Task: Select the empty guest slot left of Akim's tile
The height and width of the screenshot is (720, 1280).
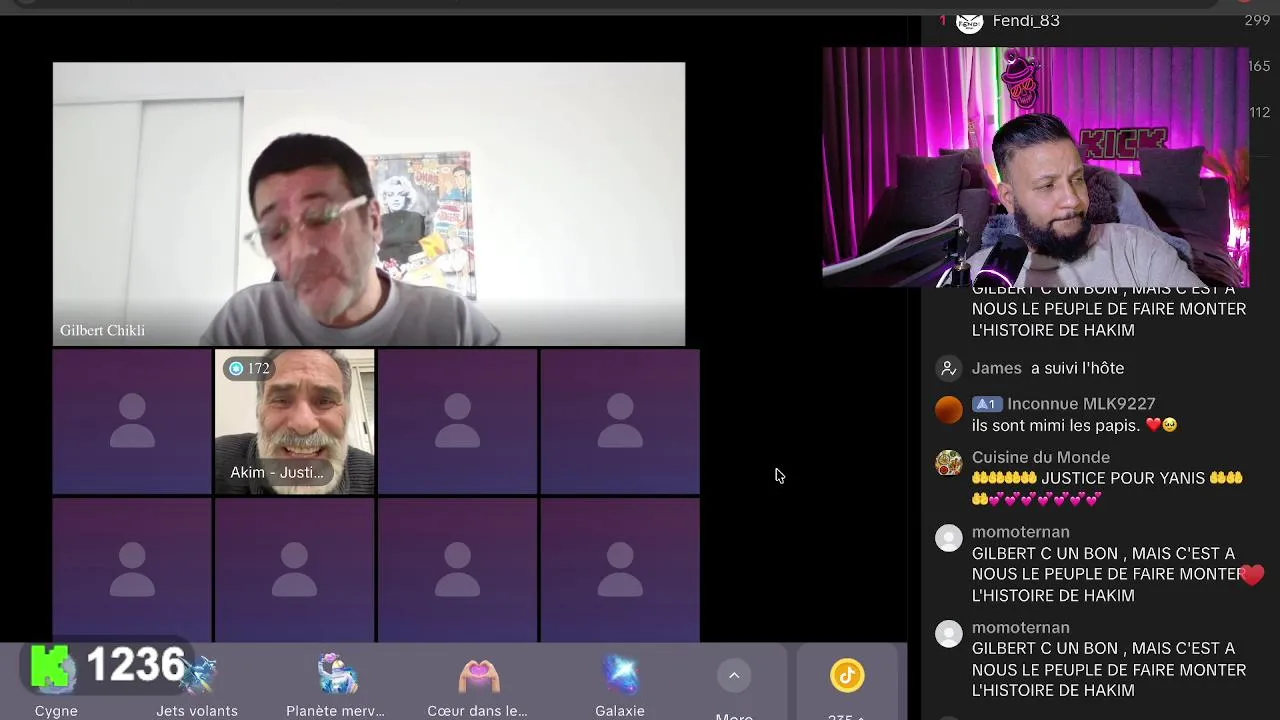Action: coord(132,421)
